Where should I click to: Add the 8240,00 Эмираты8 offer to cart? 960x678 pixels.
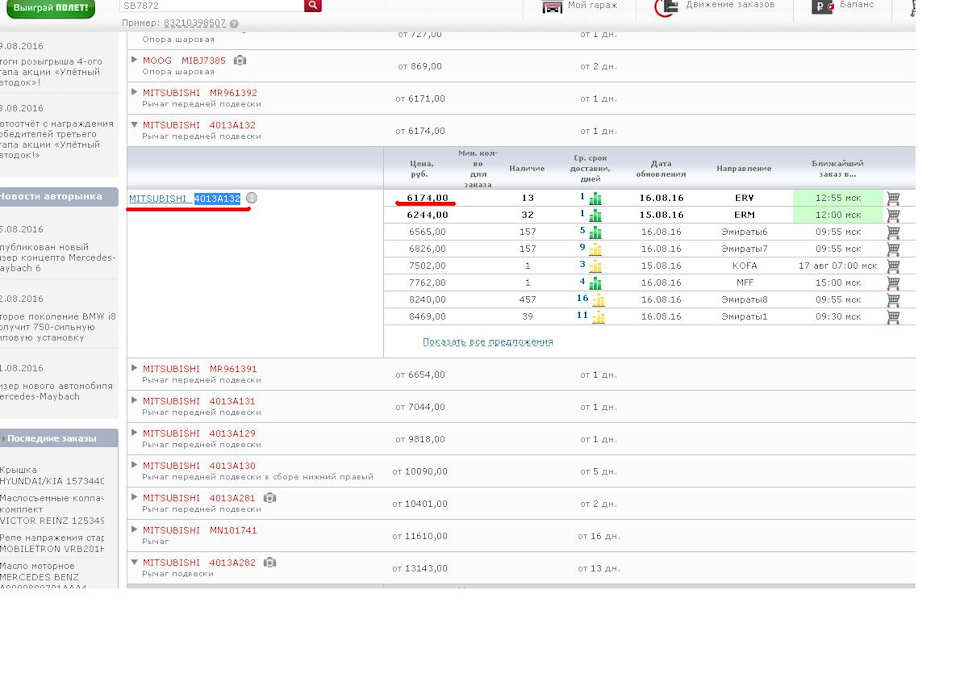pos(893,299)
